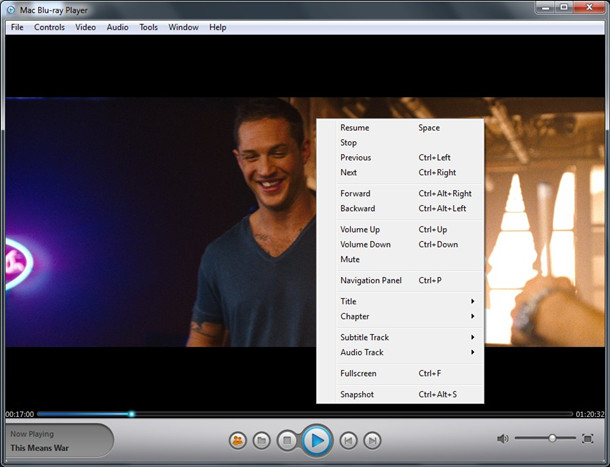Take a Snapshot from the context menu
The width and height of the screenshot is (610, 467).
coord(400,394)
